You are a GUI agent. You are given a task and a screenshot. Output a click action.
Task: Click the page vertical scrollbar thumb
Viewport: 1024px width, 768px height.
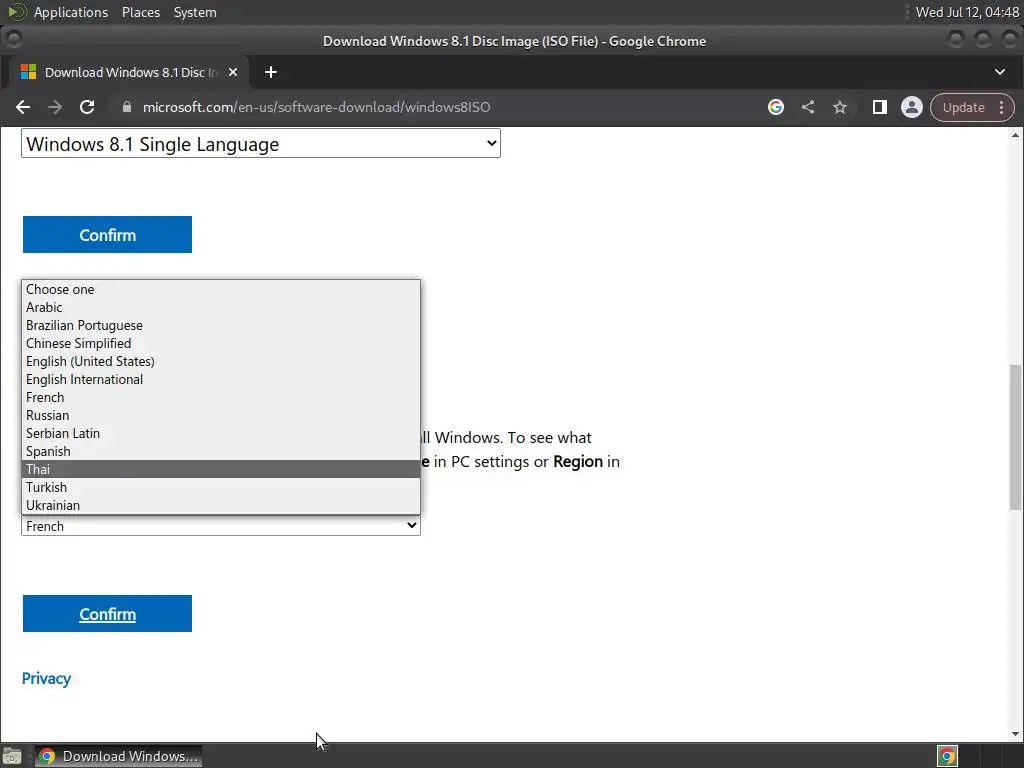tap(1015, 438)
